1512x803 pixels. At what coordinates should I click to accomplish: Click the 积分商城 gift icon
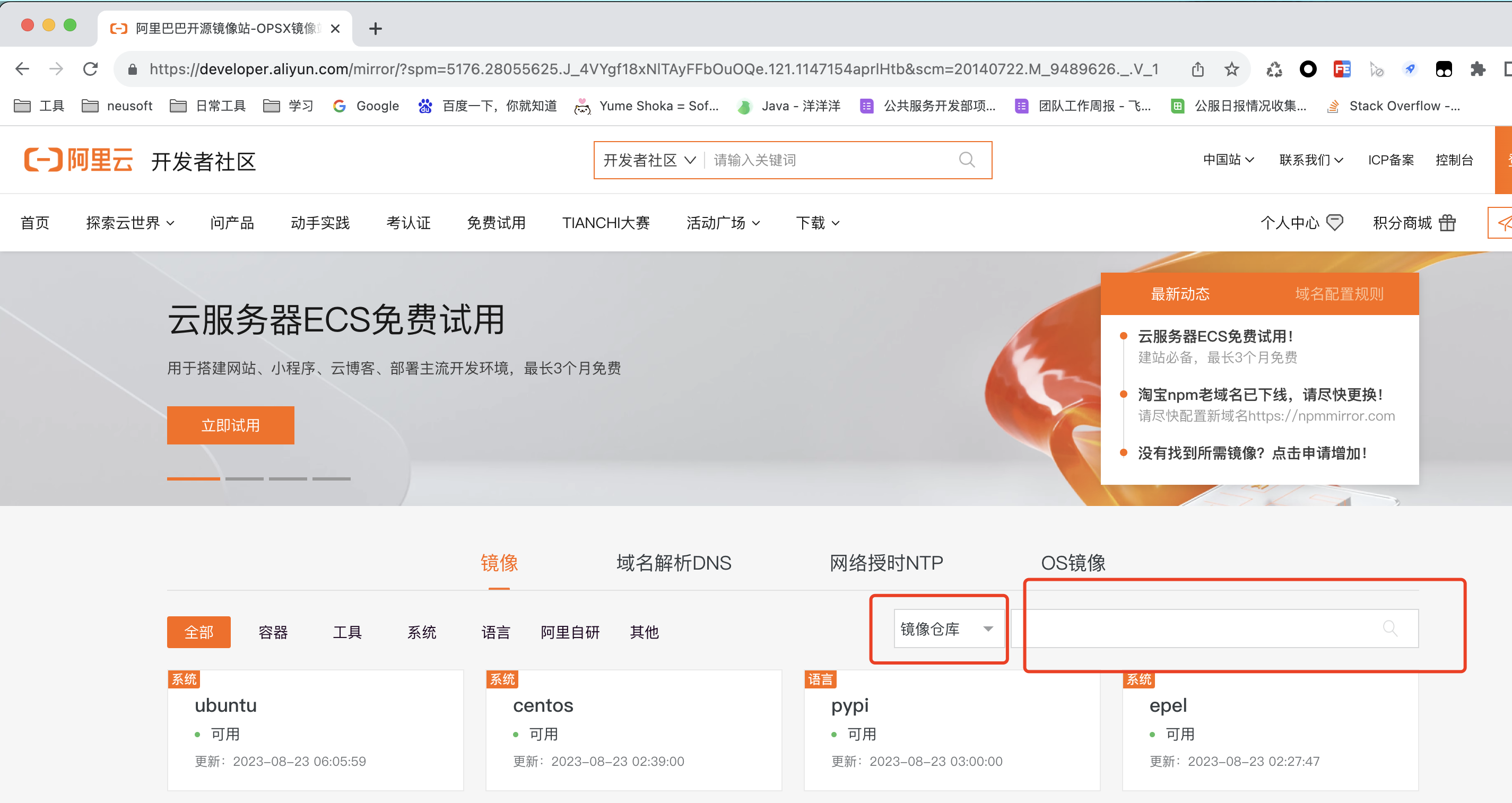point(1447,223)
